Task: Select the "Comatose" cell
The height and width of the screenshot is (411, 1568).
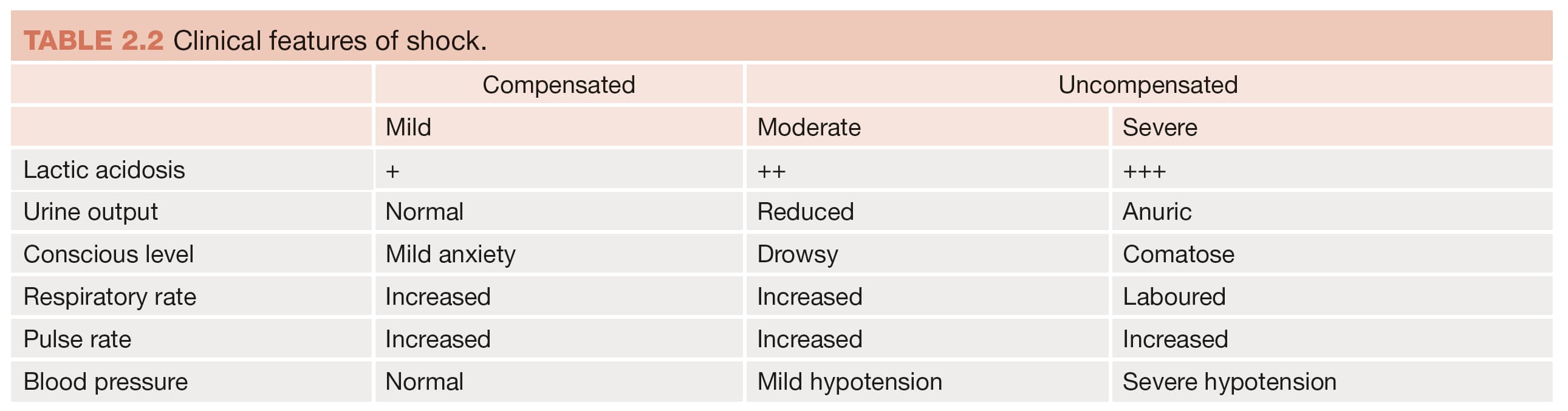Action: tap(1178, 254)
